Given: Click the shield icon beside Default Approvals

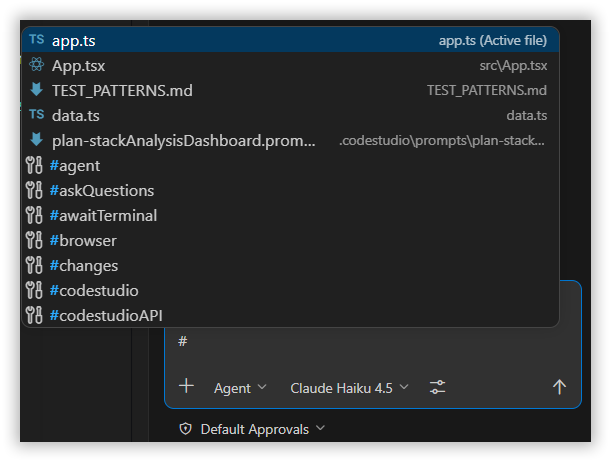Looking at the screenshot, I should pos(185,429).
